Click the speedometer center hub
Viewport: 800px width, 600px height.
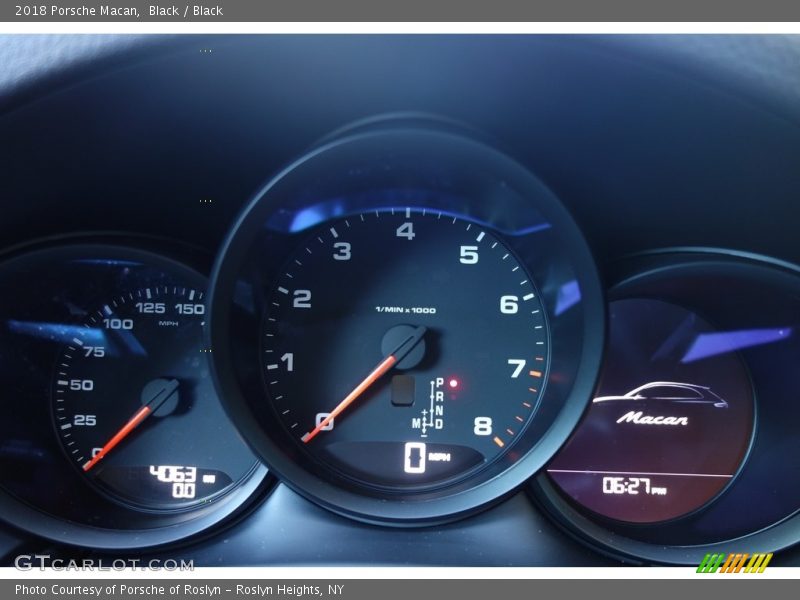[161, 397]
